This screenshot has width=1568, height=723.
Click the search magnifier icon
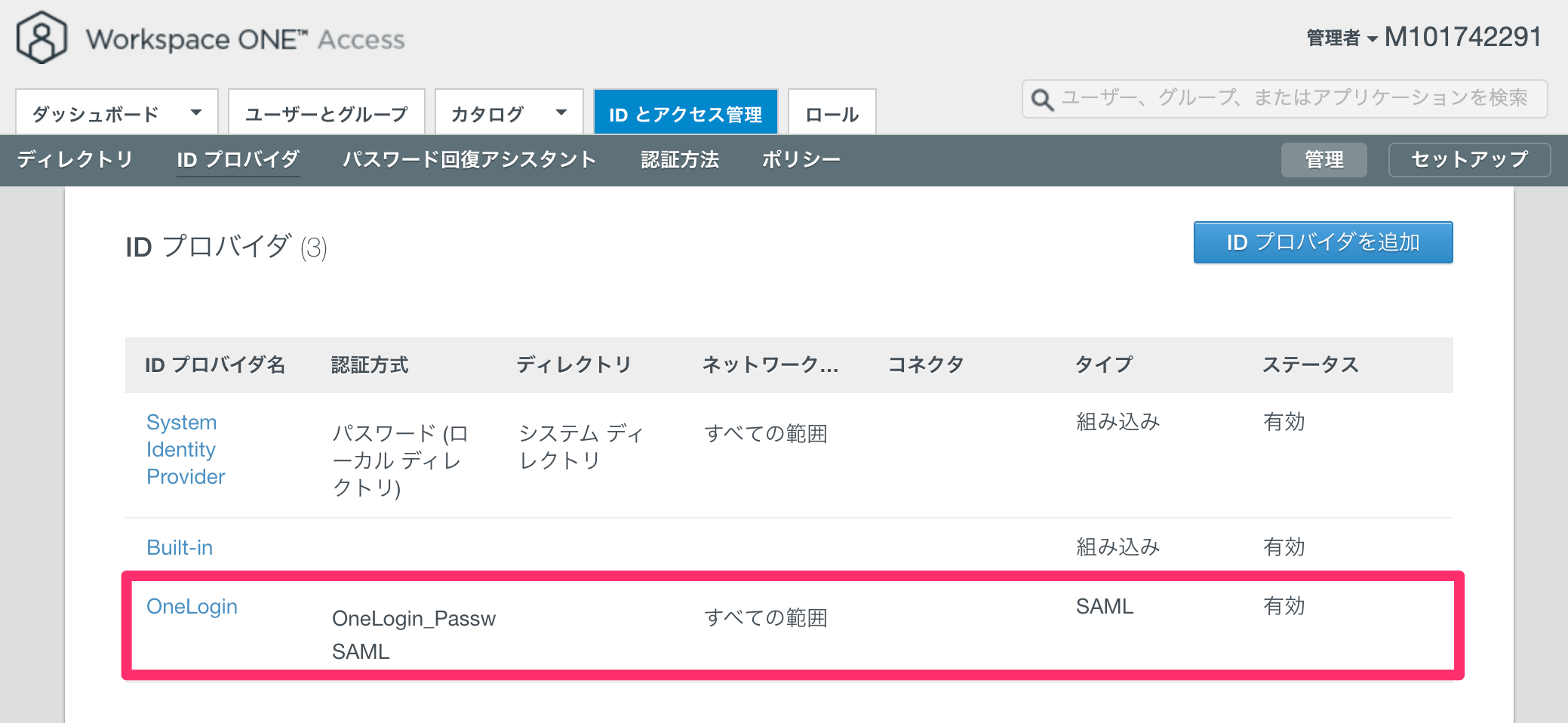coord(1042,99)
